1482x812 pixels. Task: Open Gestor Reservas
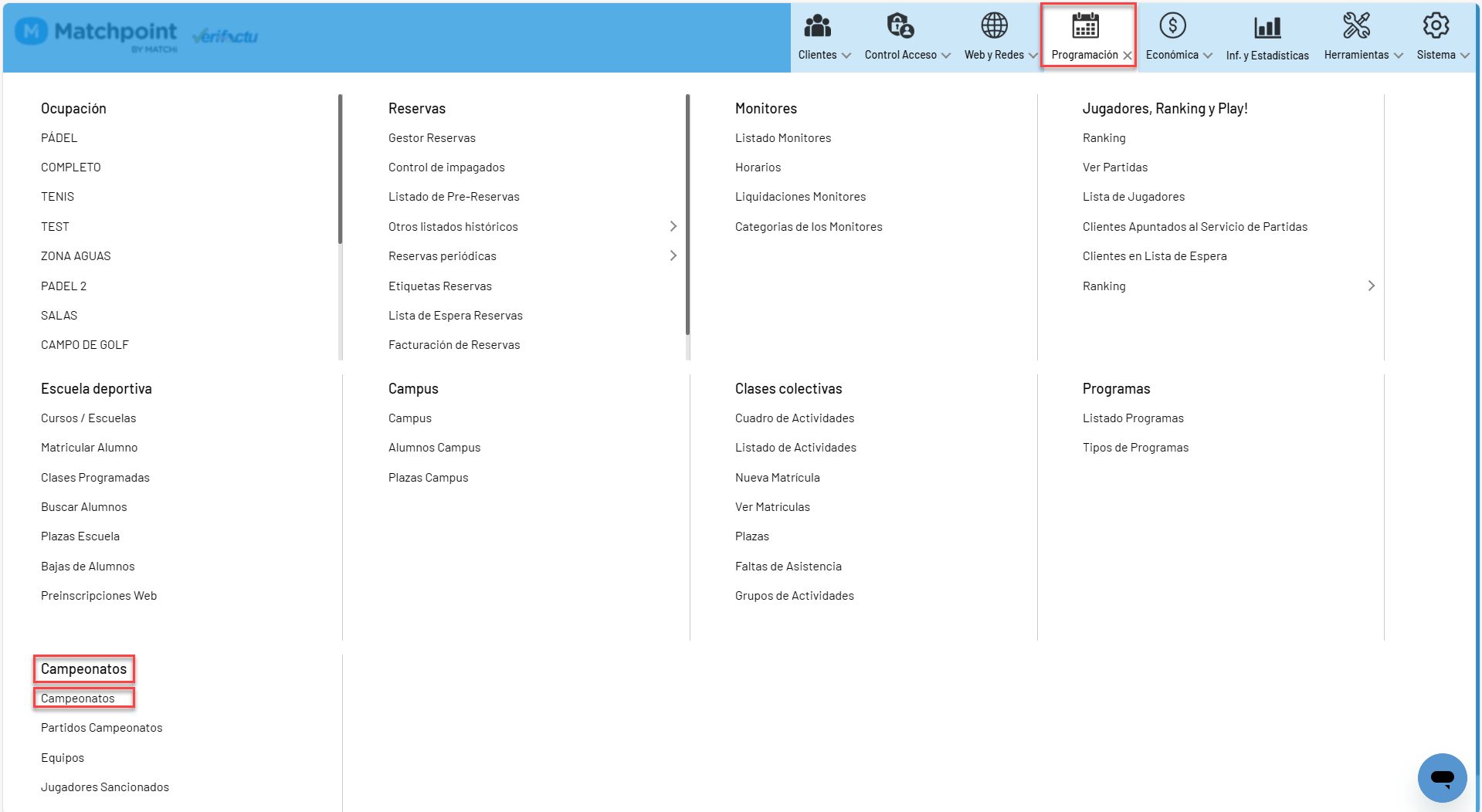pyautogui.click(x=432, y=138)
